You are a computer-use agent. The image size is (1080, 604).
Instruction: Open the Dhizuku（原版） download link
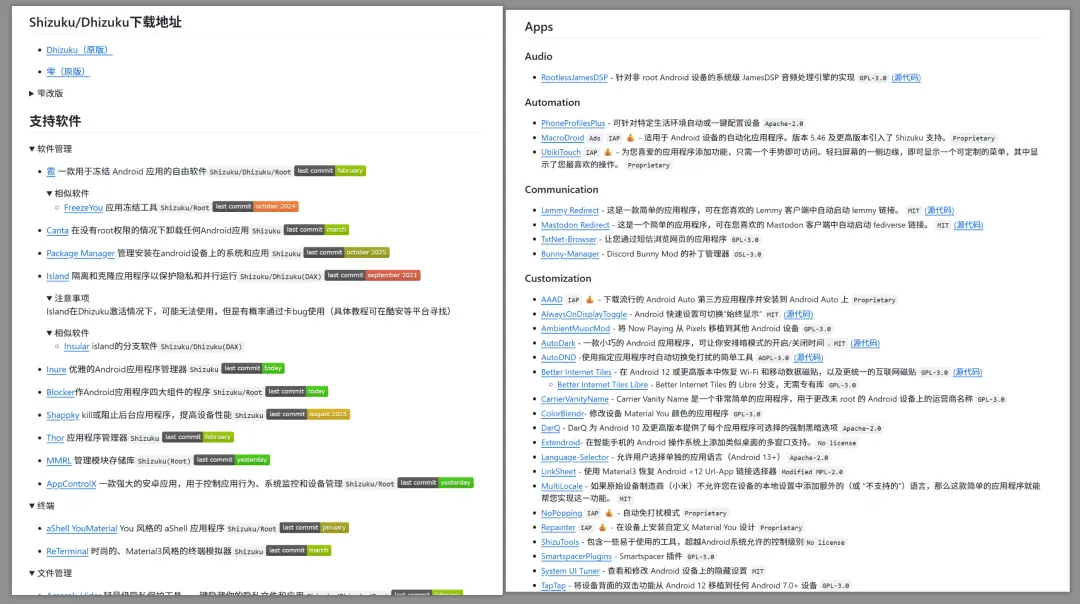pyautogui.click(x=79, y=50)
